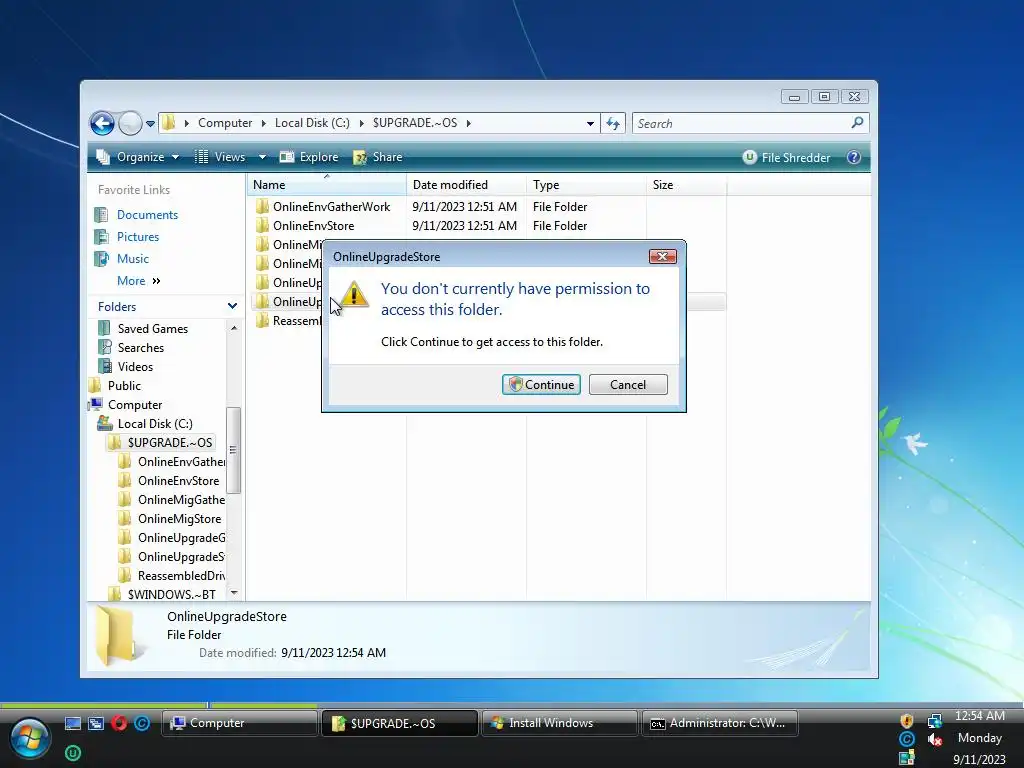Open recent pages dropdown next to nav arrows
Screen dimensions: 1024x768
(x=150, y=123)
